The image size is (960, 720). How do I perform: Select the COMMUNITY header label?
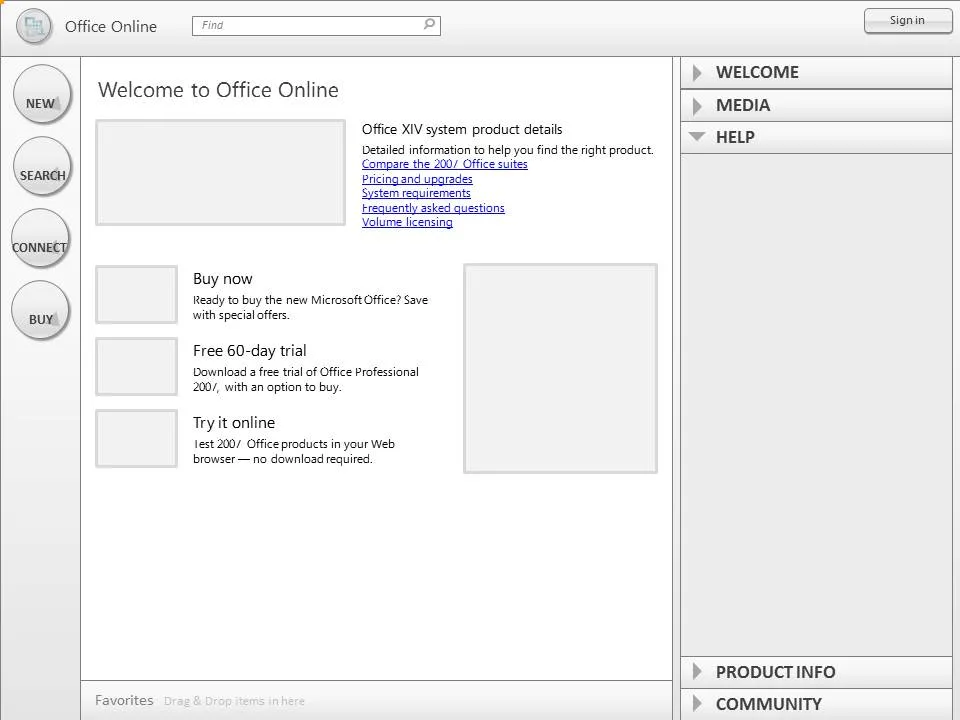tap(768, 704)
